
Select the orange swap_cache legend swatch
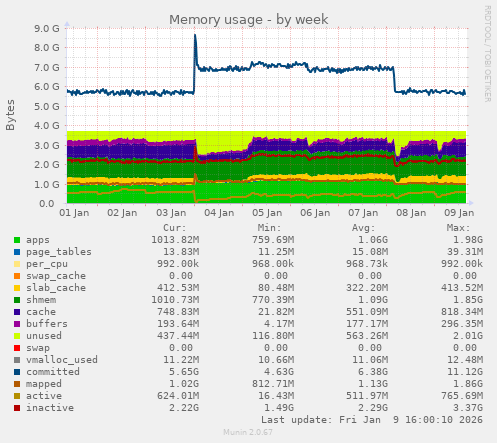coord(17,276)
